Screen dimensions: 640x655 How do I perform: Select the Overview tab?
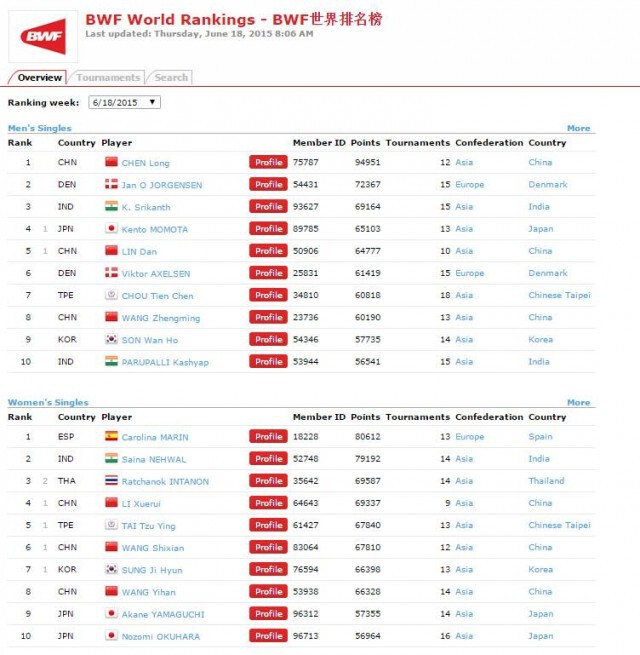39,77
